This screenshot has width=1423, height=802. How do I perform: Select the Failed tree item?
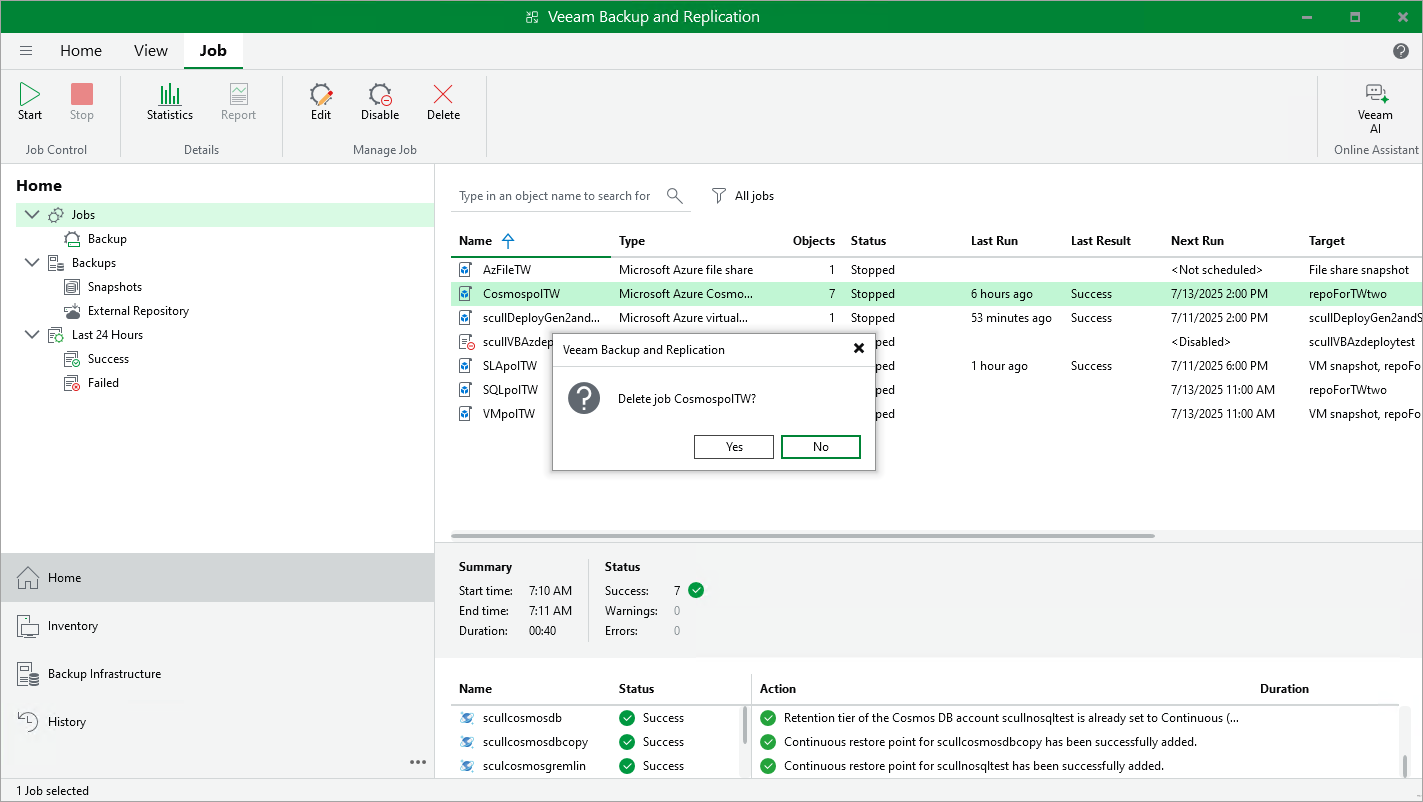[103, 383]
